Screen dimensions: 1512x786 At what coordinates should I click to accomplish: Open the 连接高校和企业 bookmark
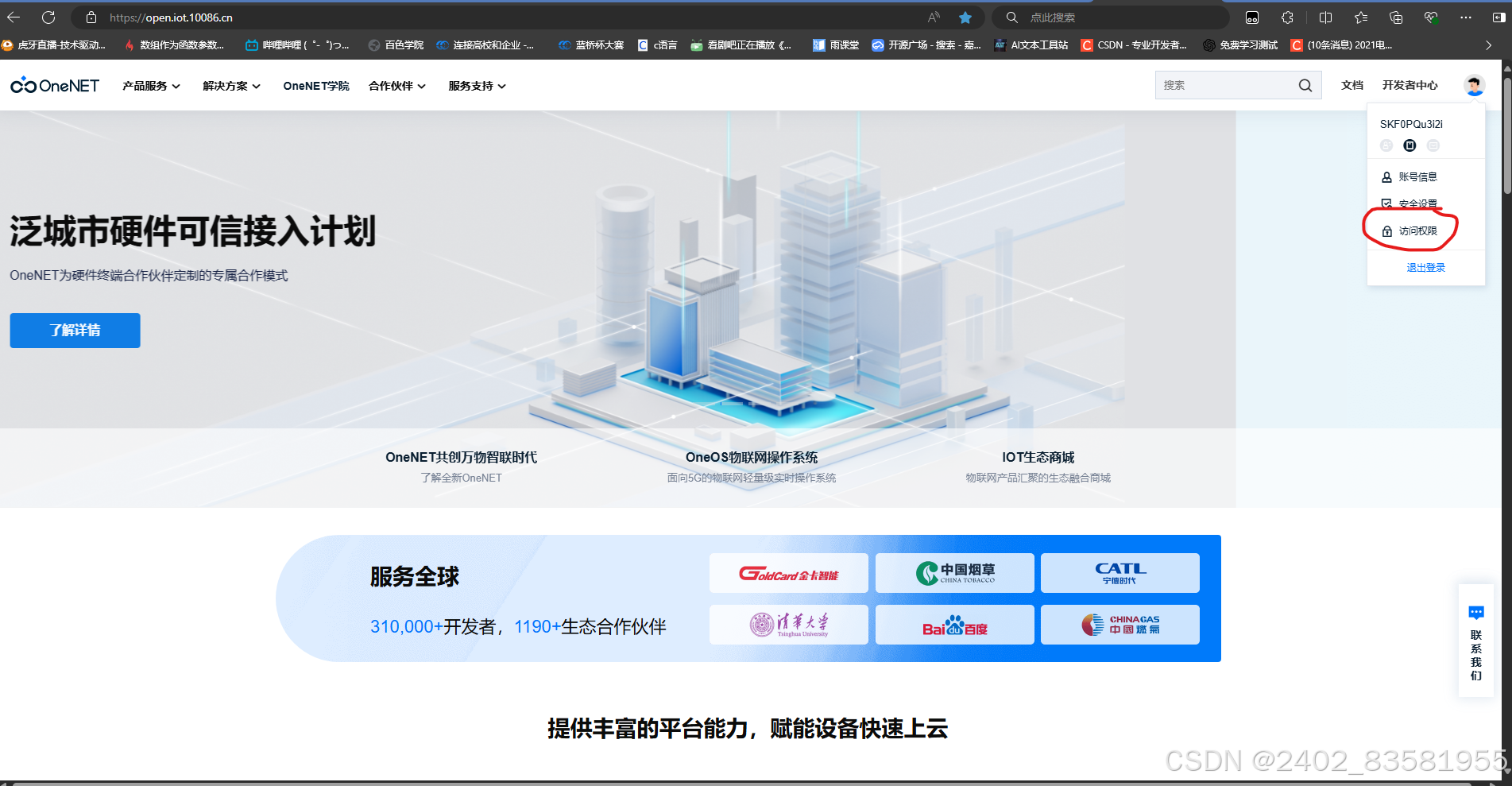click(x=485, y=45)
